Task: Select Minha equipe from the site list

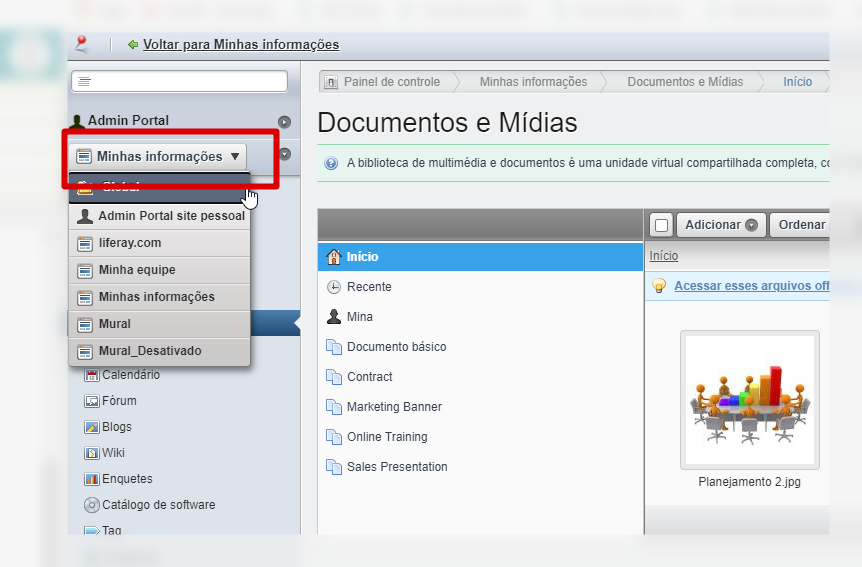Action: tap(137, 270)
